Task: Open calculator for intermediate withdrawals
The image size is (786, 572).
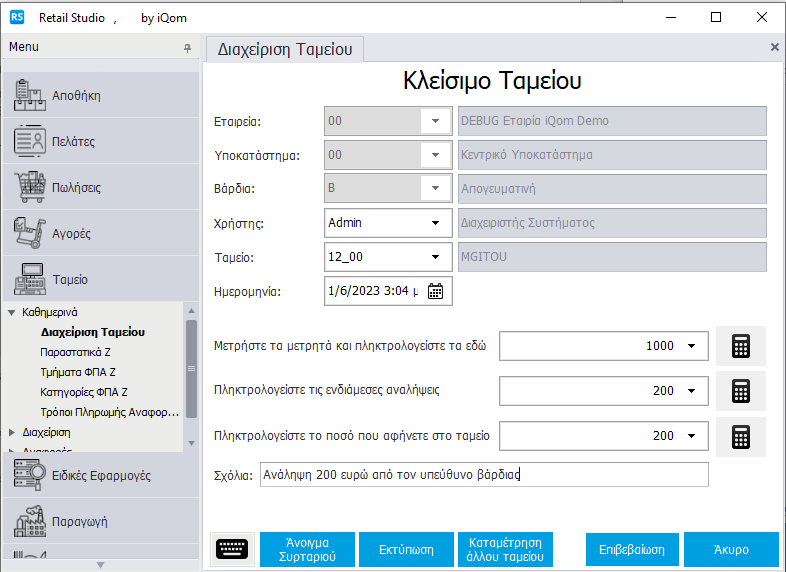Action: click(x=740, y=391)
